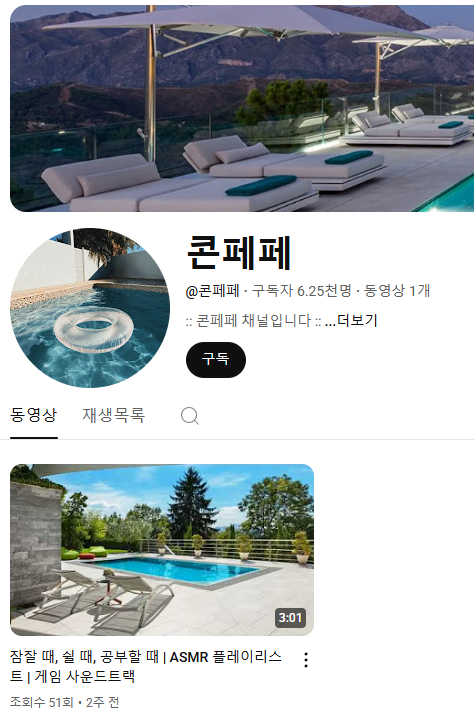Click the 구독자 6.25천명 subscriber count
474x713 pixels.
(x=302, y=291)
